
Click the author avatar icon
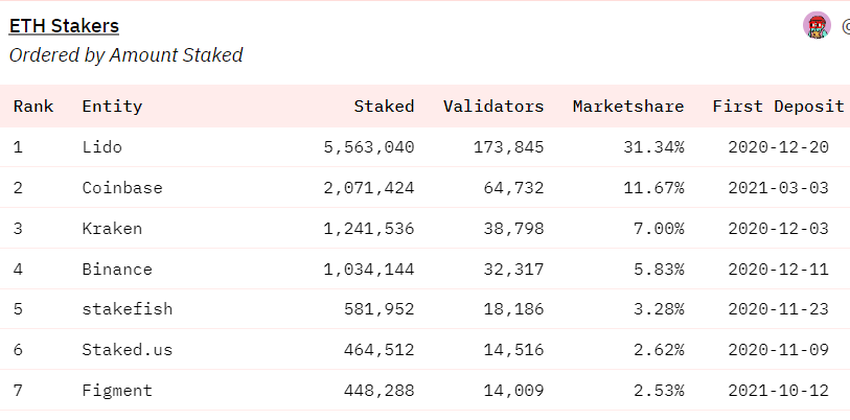(817, 26)
